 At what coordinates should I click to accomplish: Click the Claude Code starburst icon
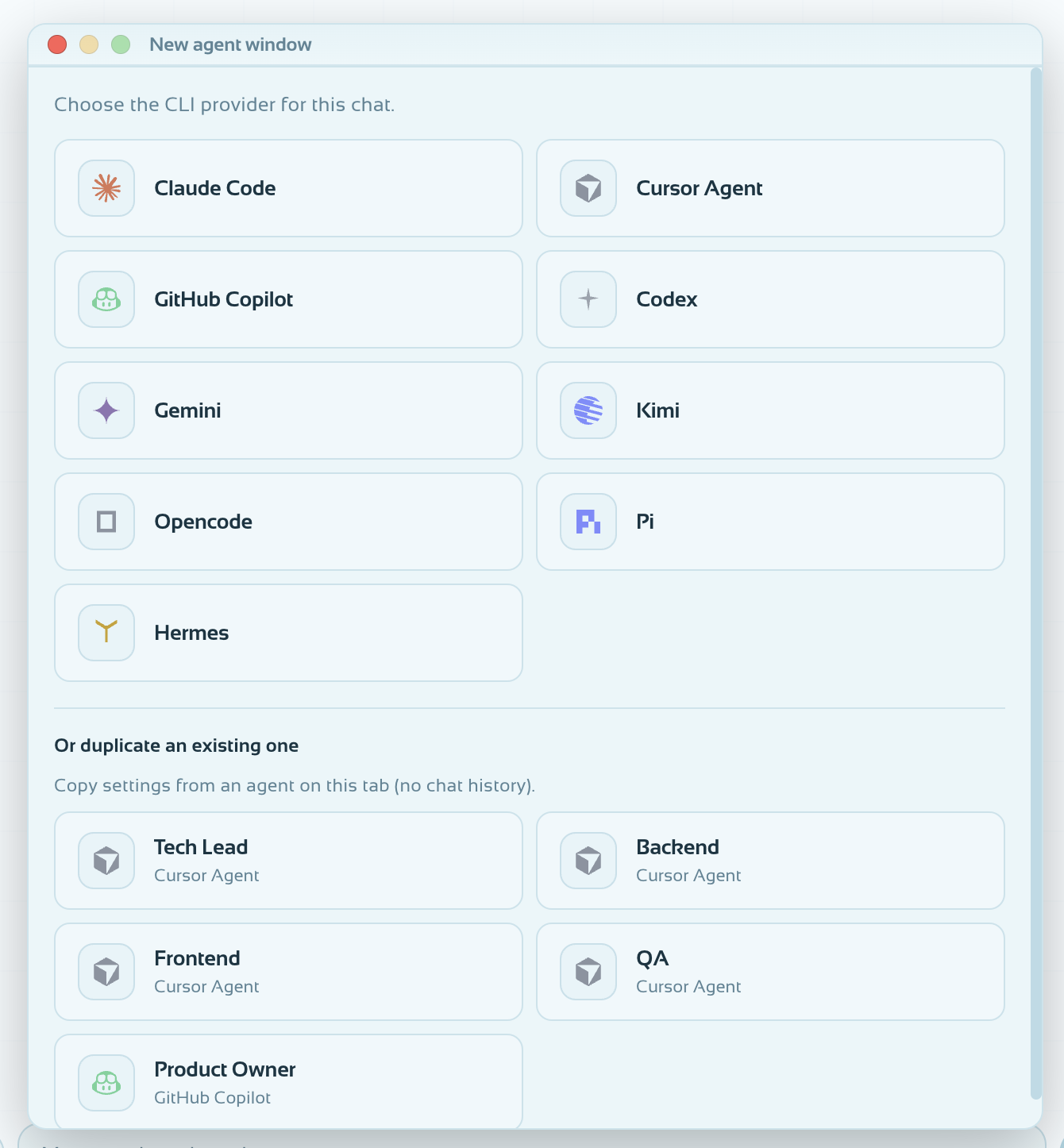(106, 188)
